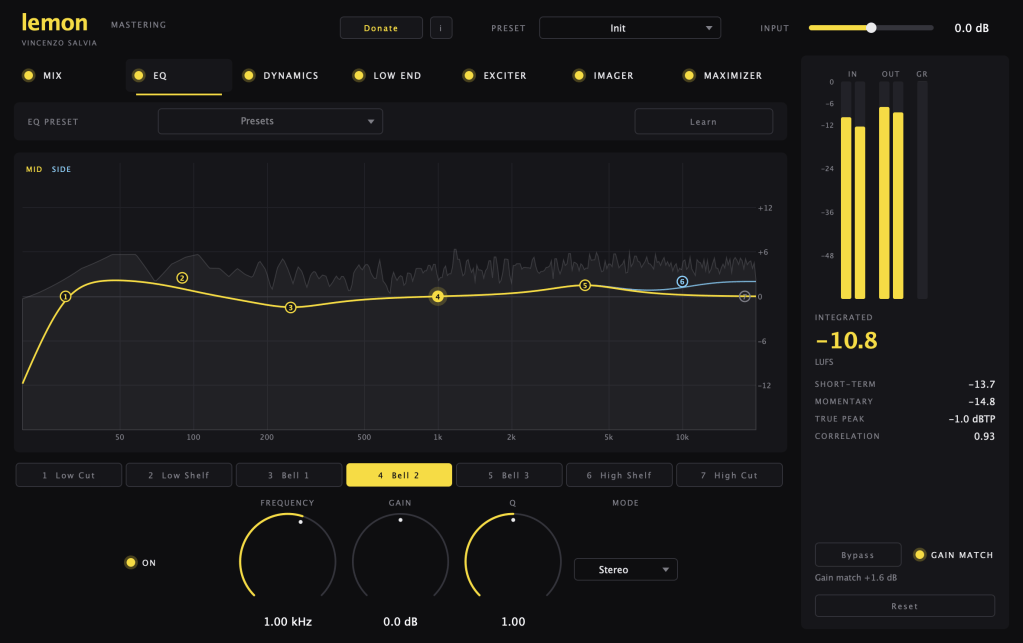Click the band gain 0.0 dB value

(x=400, y=621)
